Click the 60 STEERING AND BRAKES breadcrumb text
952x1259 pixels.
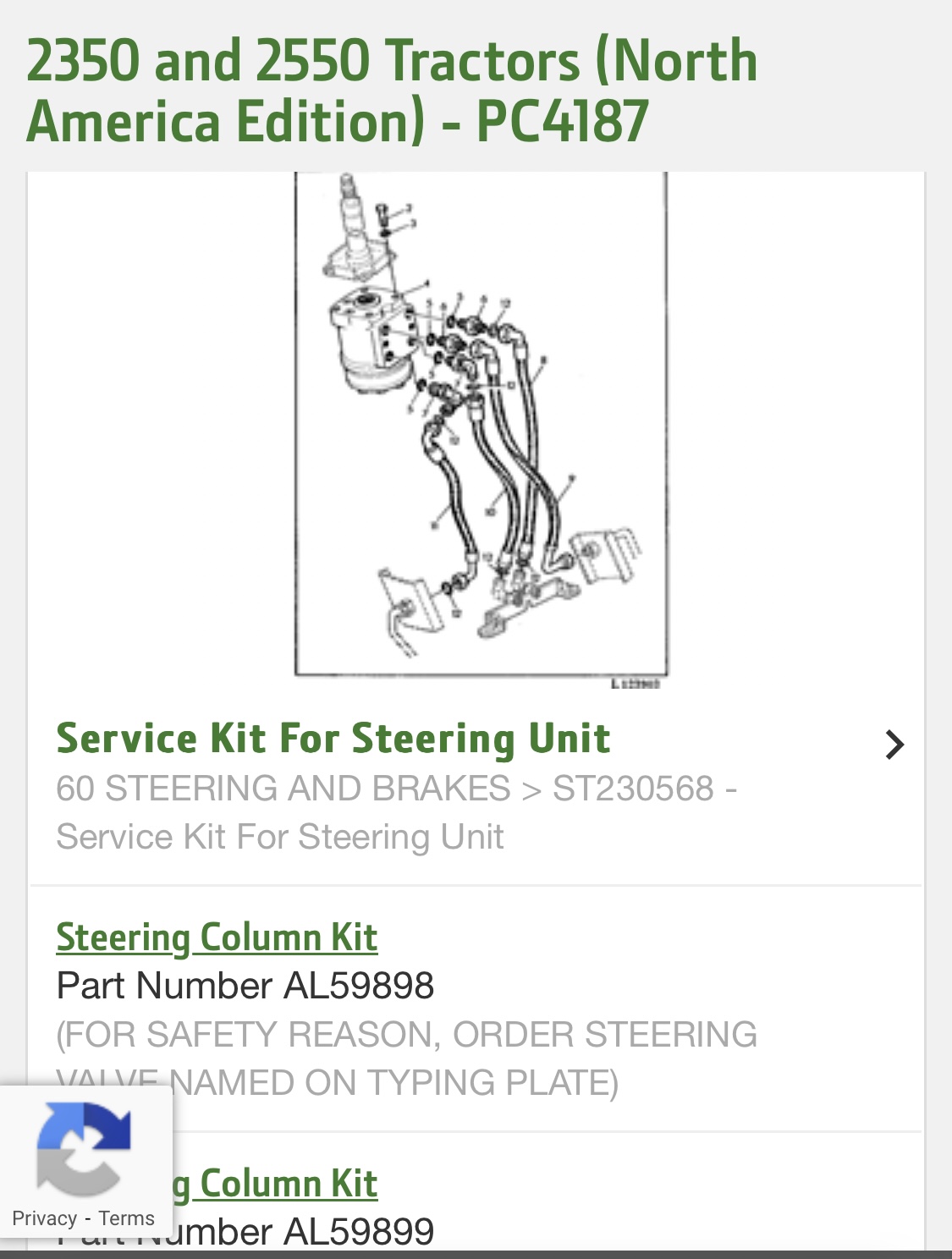pos(283,789)
